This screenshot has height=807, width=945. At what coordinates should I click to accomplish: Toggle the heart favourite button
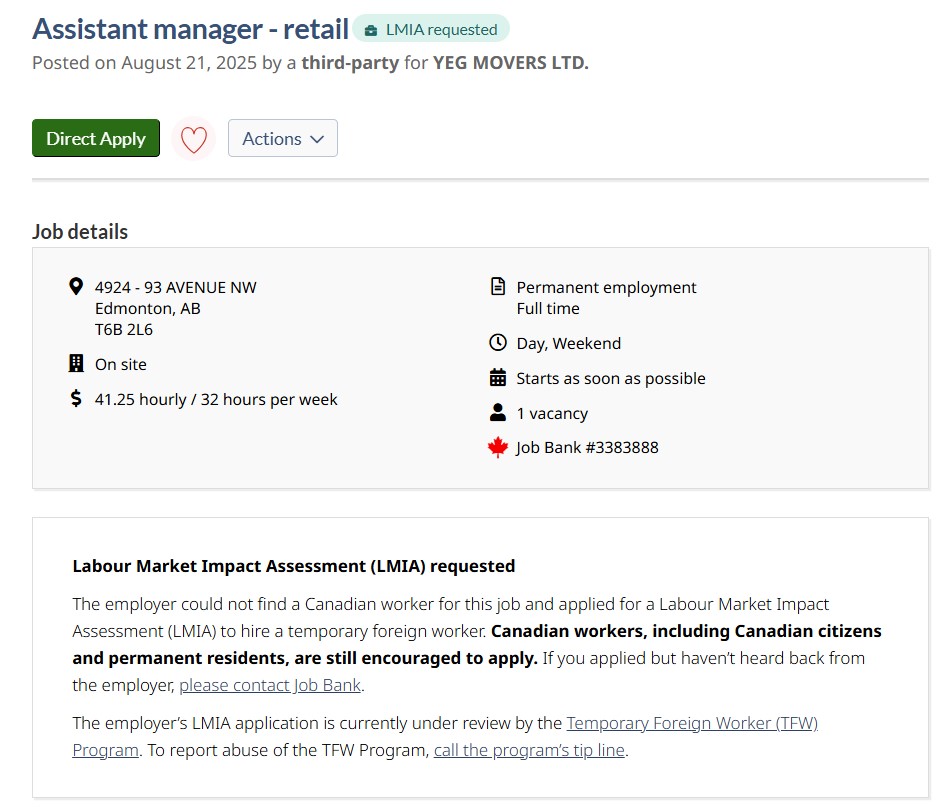194,139
